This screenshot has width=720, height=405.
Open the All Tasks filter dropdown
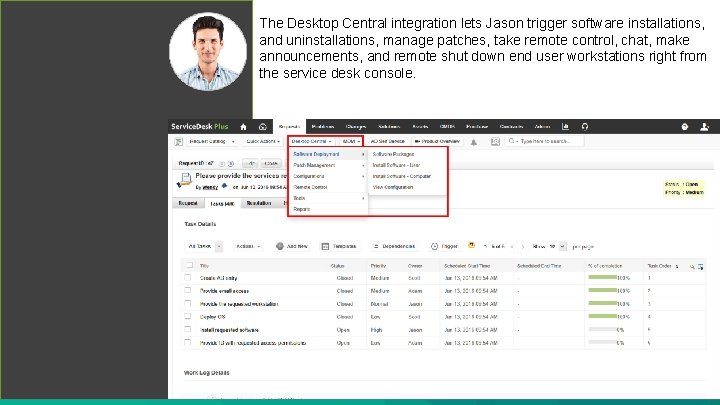(204, 247)
